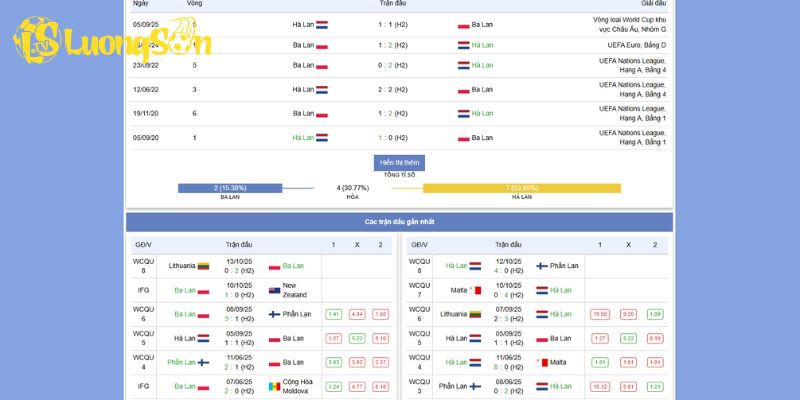Select odds 19.50 for Lithuania vs Hà Lan

[600, 314]
